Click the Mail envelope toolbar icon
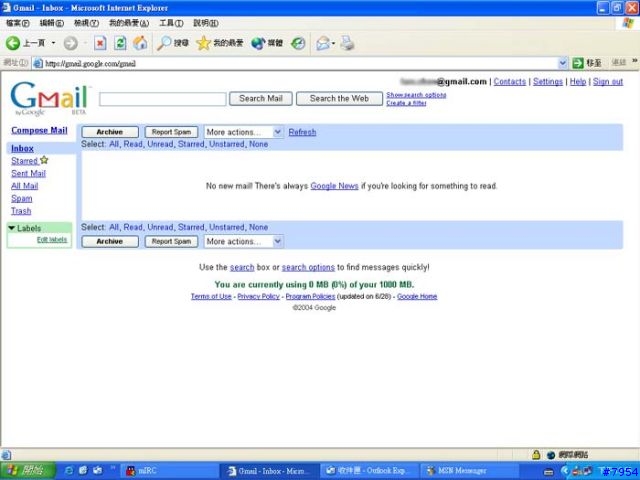The width and height of the screenshot is (640, 480). (323, 43)
